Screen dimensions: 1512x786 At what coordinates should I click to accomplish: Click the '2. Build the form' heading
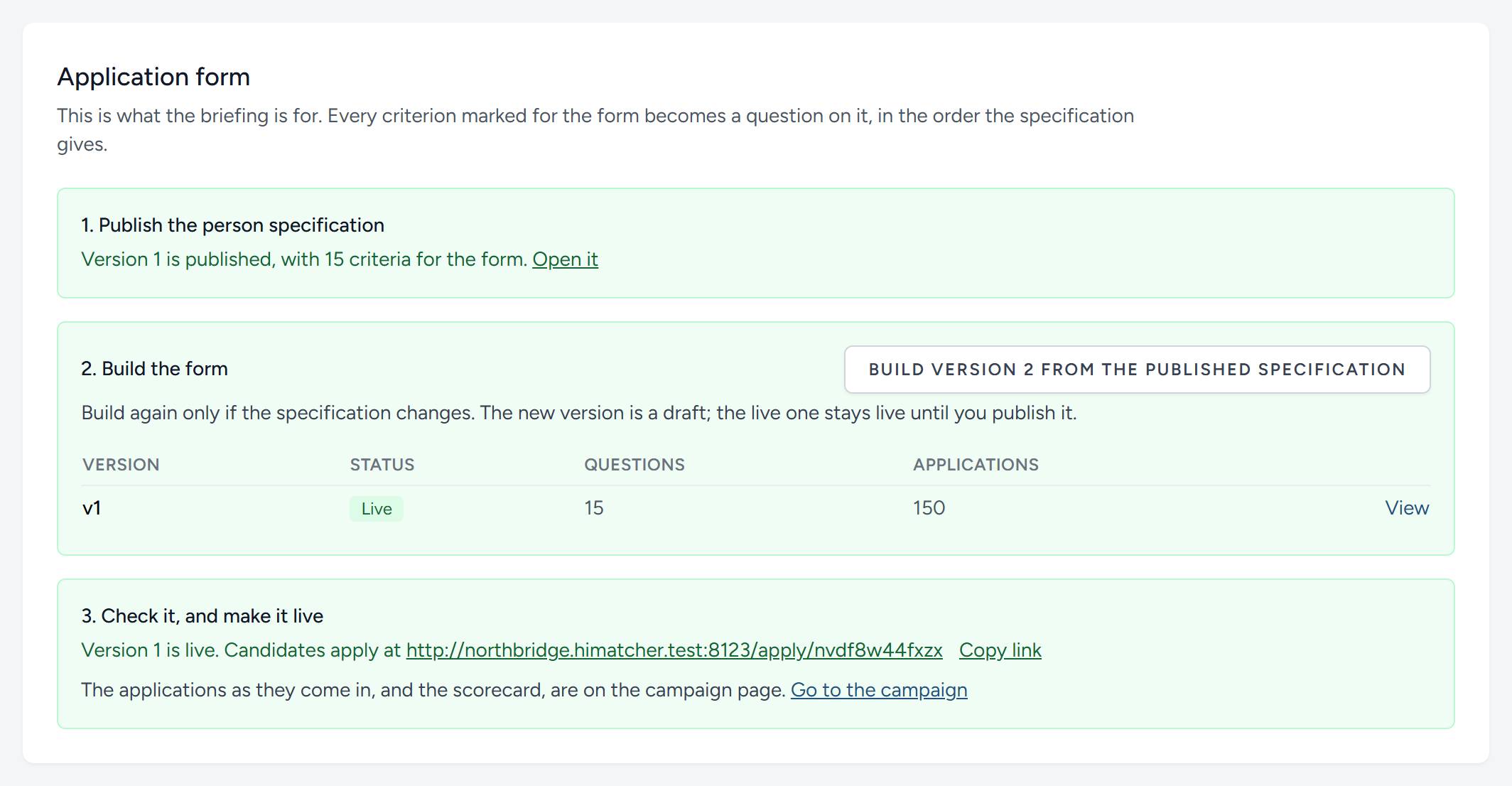point(154,369)
